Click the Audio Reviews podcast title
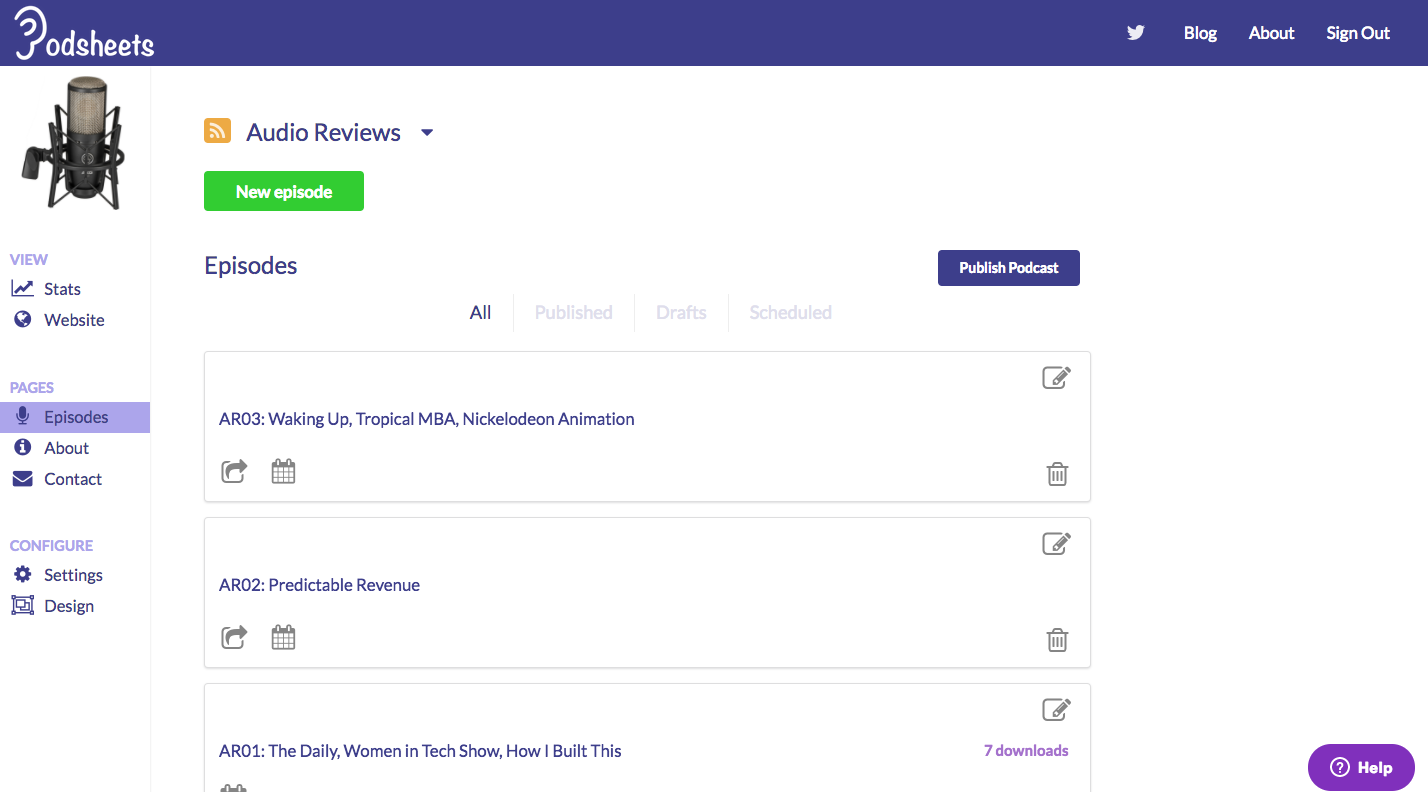Screen dimensions: 1428x792 click(324, 132)
